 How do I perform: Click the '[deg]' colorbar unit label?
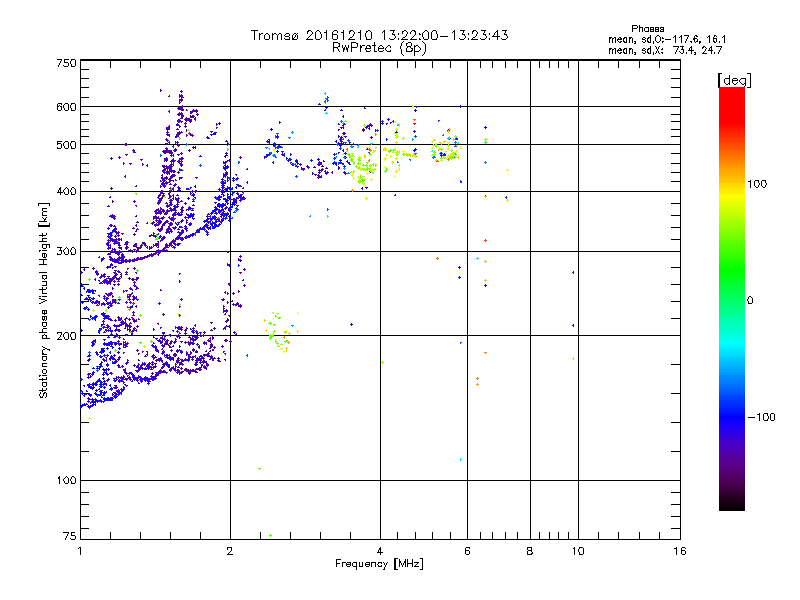tap(734, 80)
